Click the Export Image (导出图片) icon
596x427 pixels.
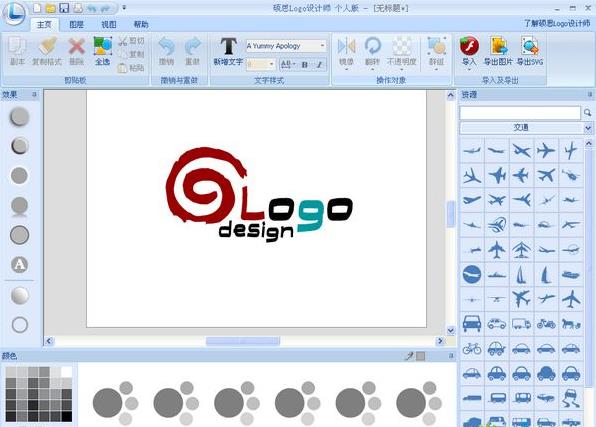point(498,51)
